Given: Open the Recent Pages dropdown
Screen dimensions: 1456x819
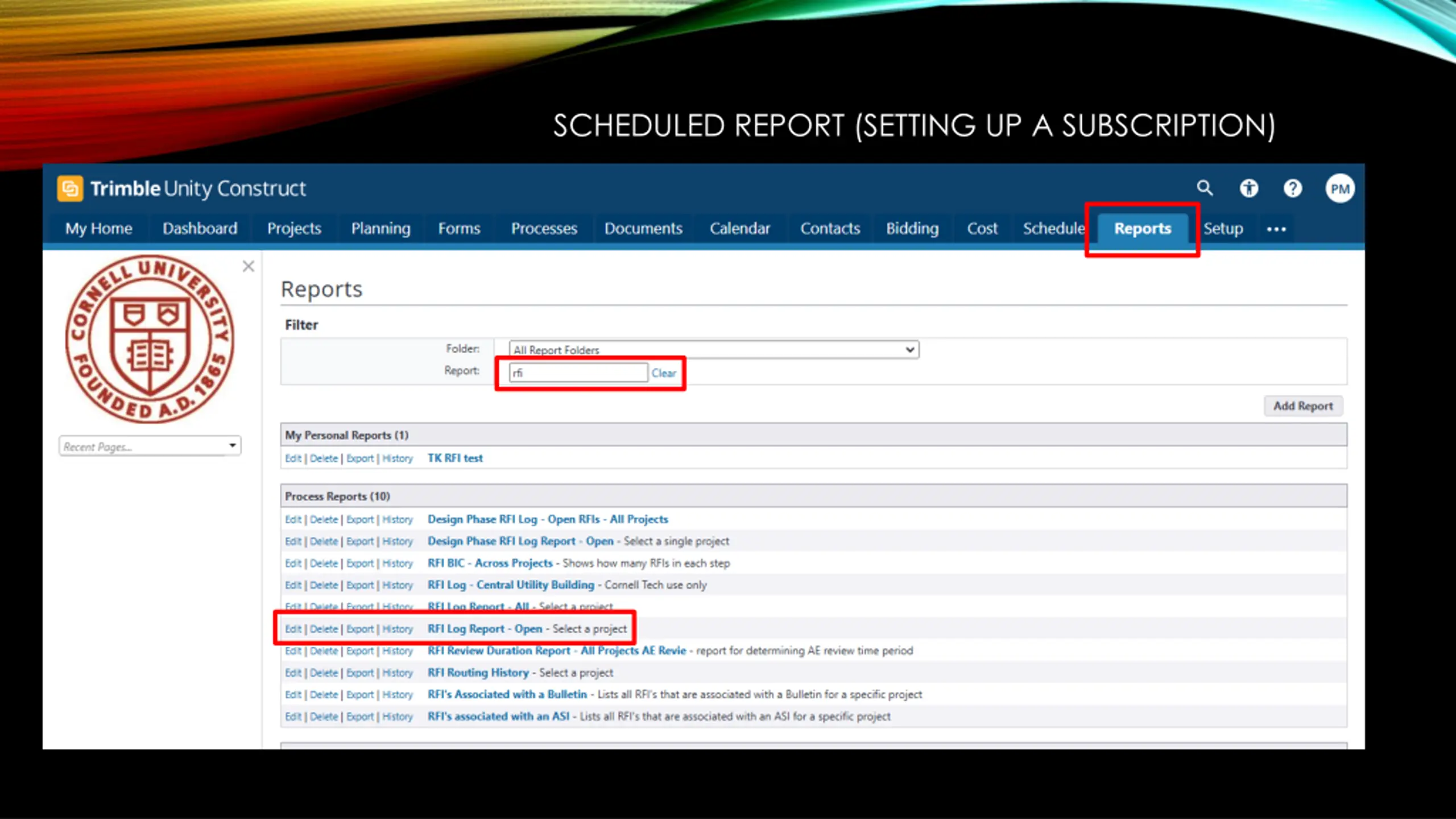Looking at the screenshot, I should [x=150, y=446].
